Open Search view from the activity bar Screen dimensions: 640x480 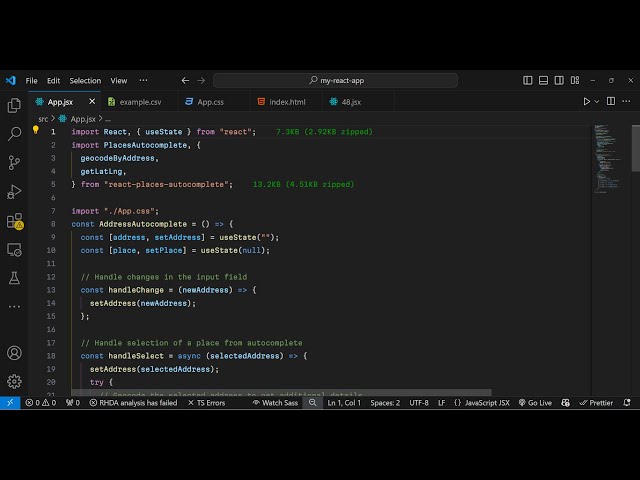point(14,133)
